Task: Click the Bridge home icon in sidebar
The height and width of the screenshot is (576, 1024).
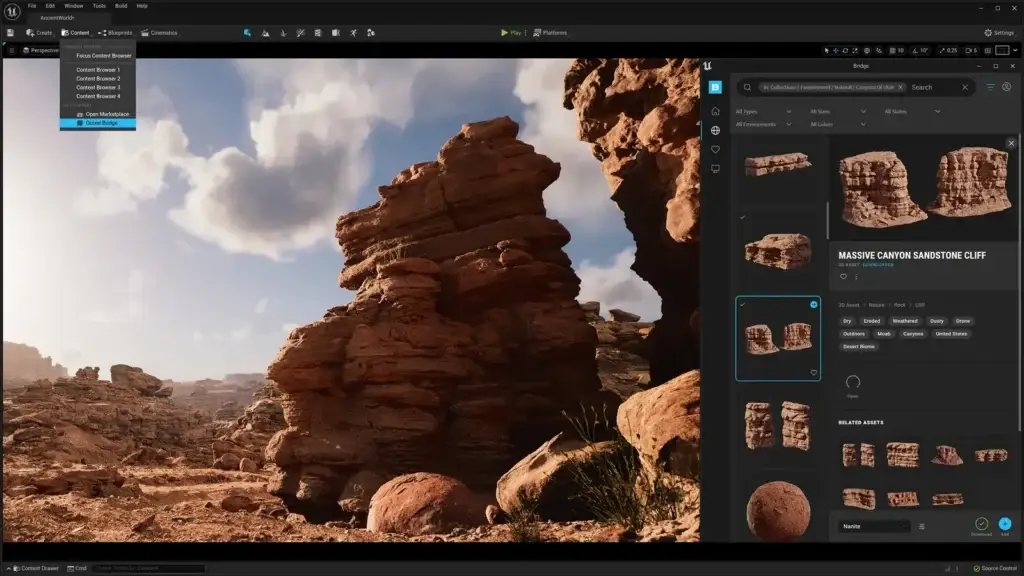Action: tap(715, 111)
